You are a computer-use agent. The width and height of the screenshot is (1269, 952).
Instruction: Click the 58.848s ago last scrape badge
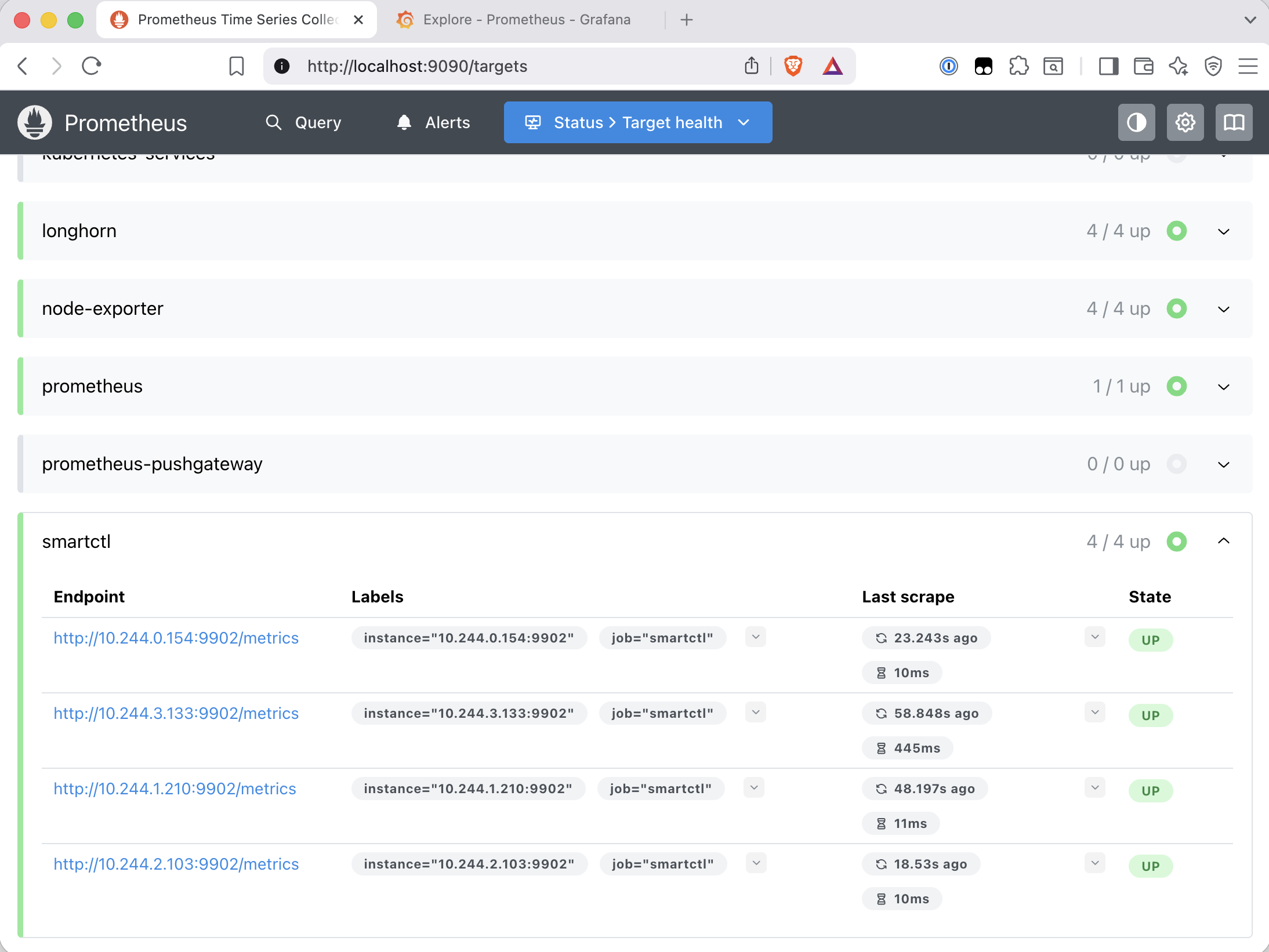pyautogui.click(x=927, y=713)
